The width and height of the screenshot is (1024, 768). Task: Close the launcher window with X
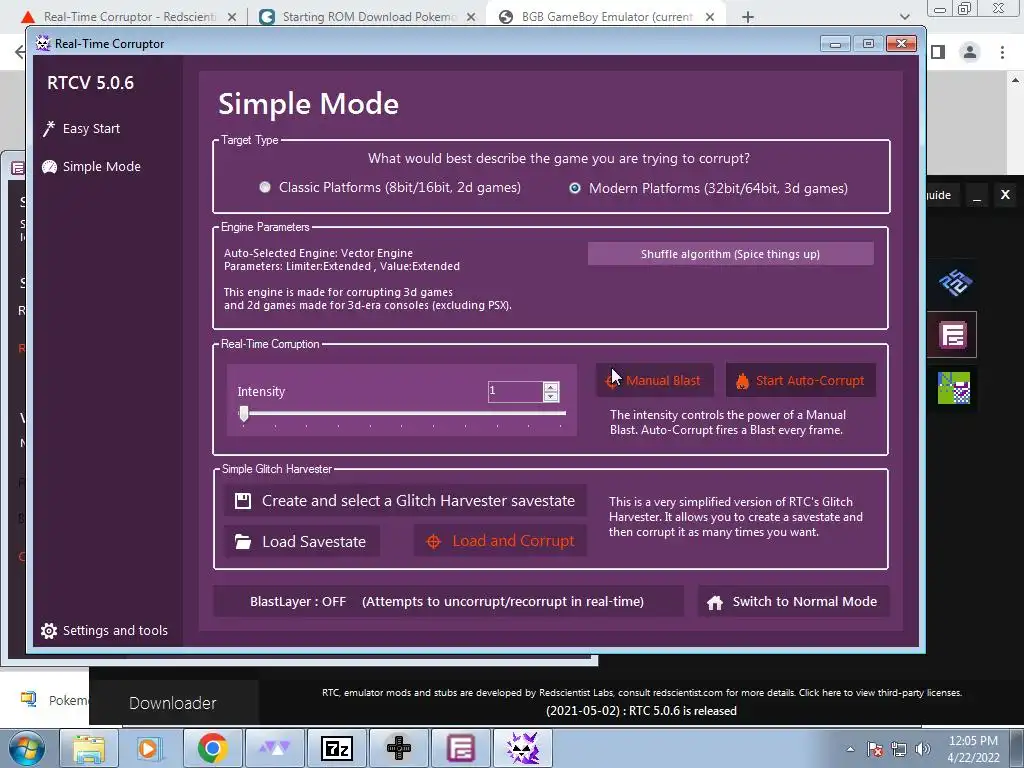[x=1005, y=195]
